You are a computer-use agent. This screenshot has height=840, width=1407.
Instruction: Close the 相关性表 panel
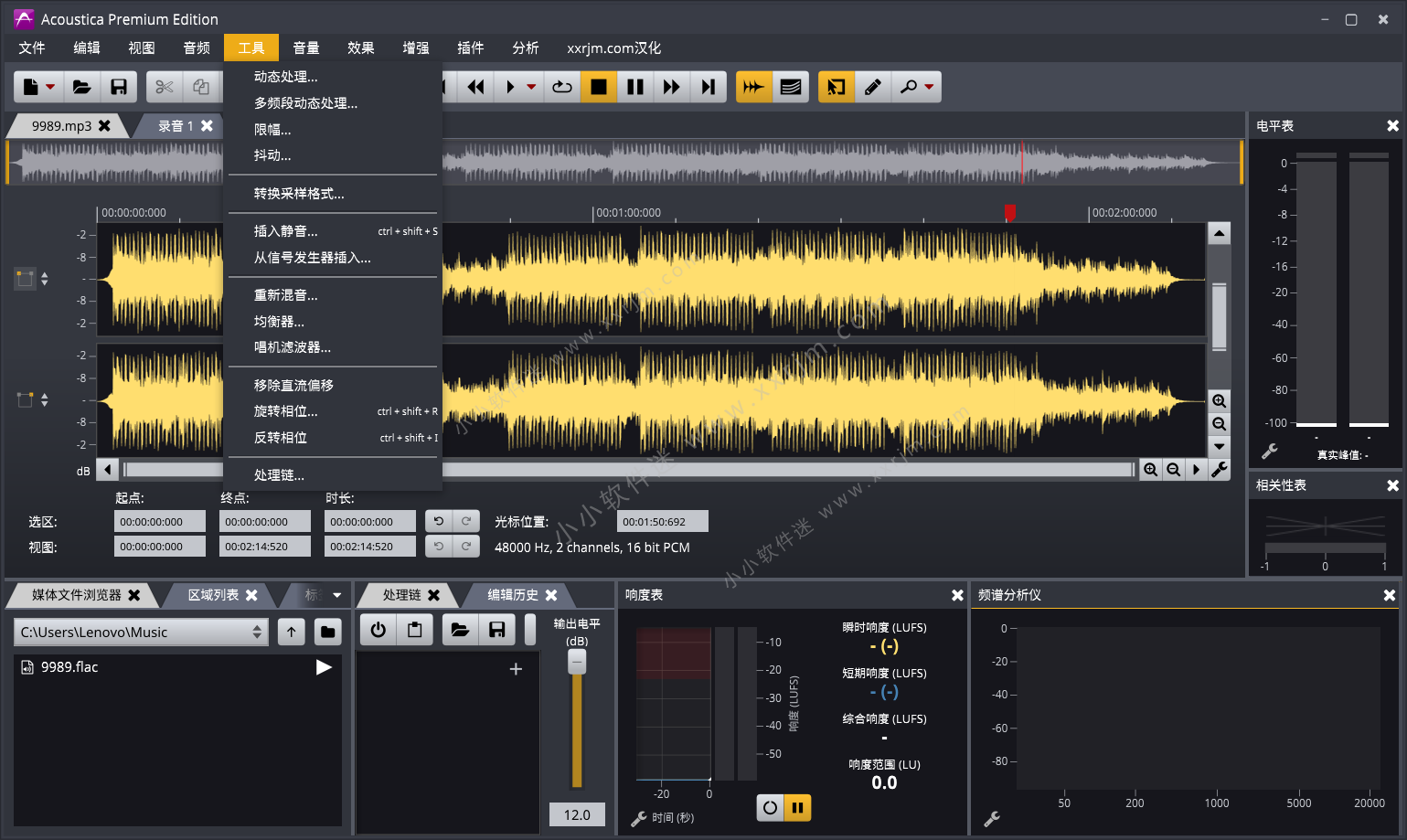[x=1392, y=485]
